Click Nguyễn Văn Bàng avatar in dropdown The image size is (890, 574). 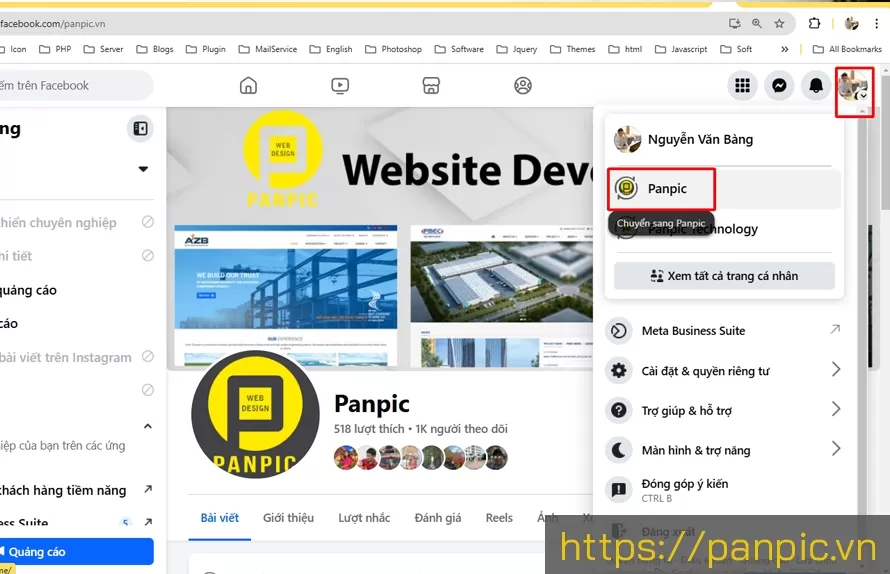(627, 139)
